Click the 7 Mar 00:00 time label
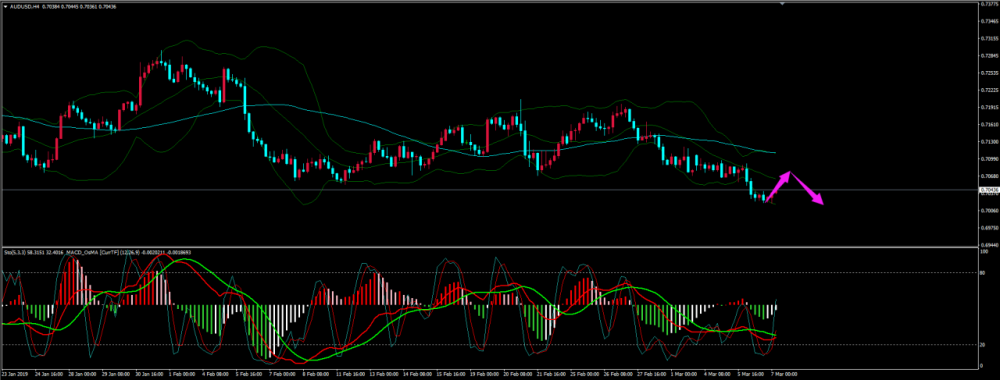This screenshot has width=1000, height=380. point(784,373)
